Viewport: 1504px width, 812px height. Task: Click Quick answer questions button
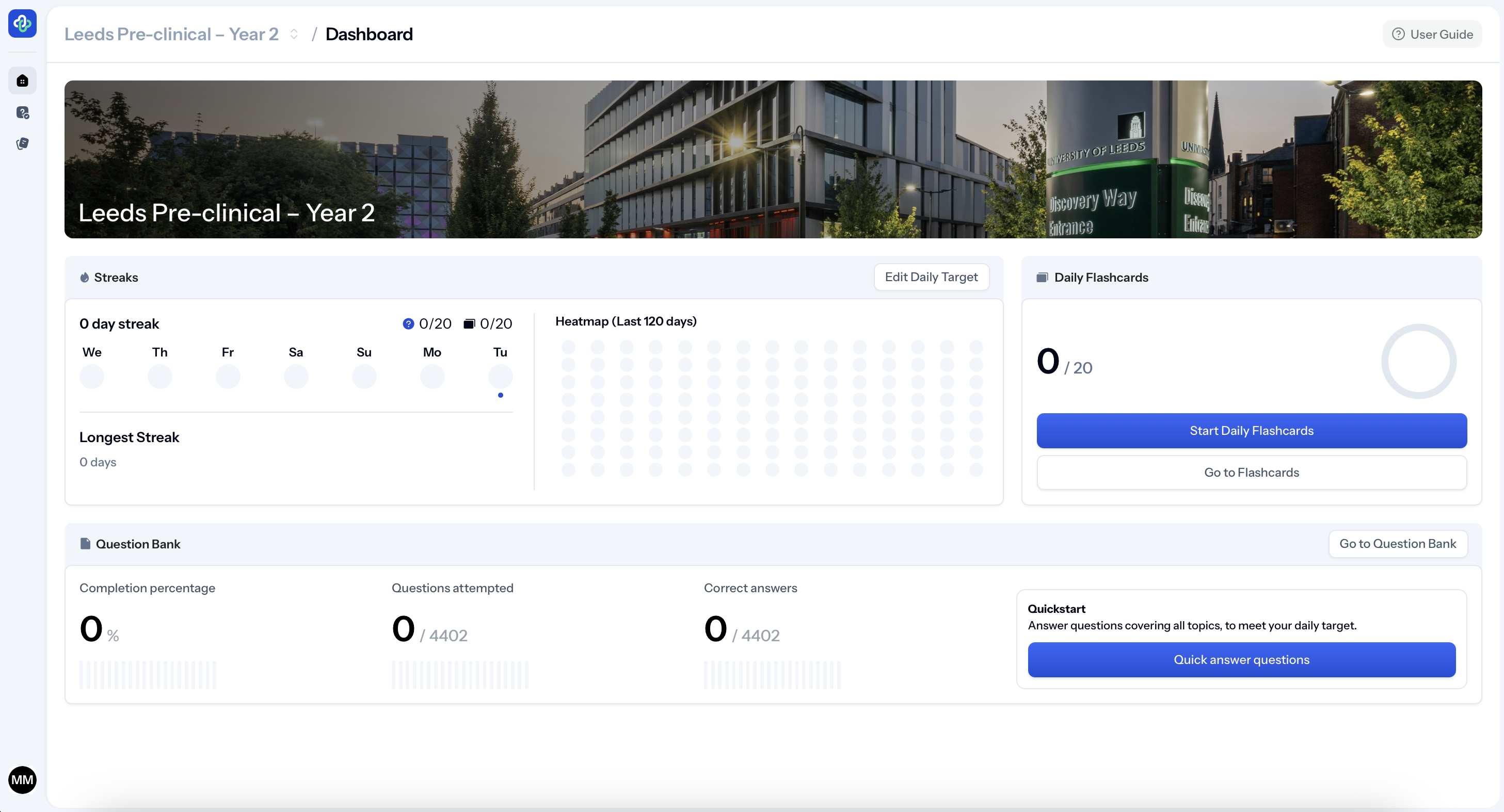[x=1241, y=660]
